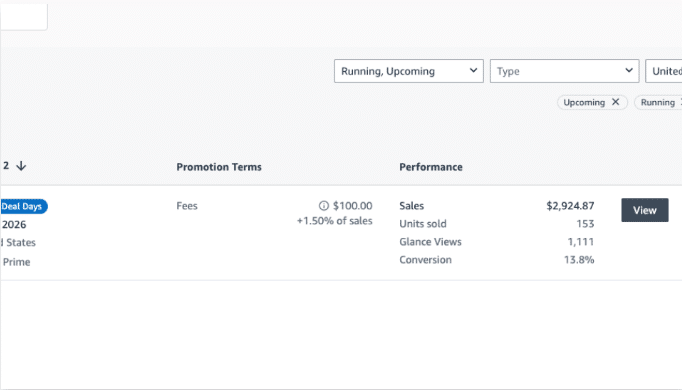Viewport: 682px width, 390px height.
Task: Click the Promotion Terms column header
Action: (x=219, y=167)
